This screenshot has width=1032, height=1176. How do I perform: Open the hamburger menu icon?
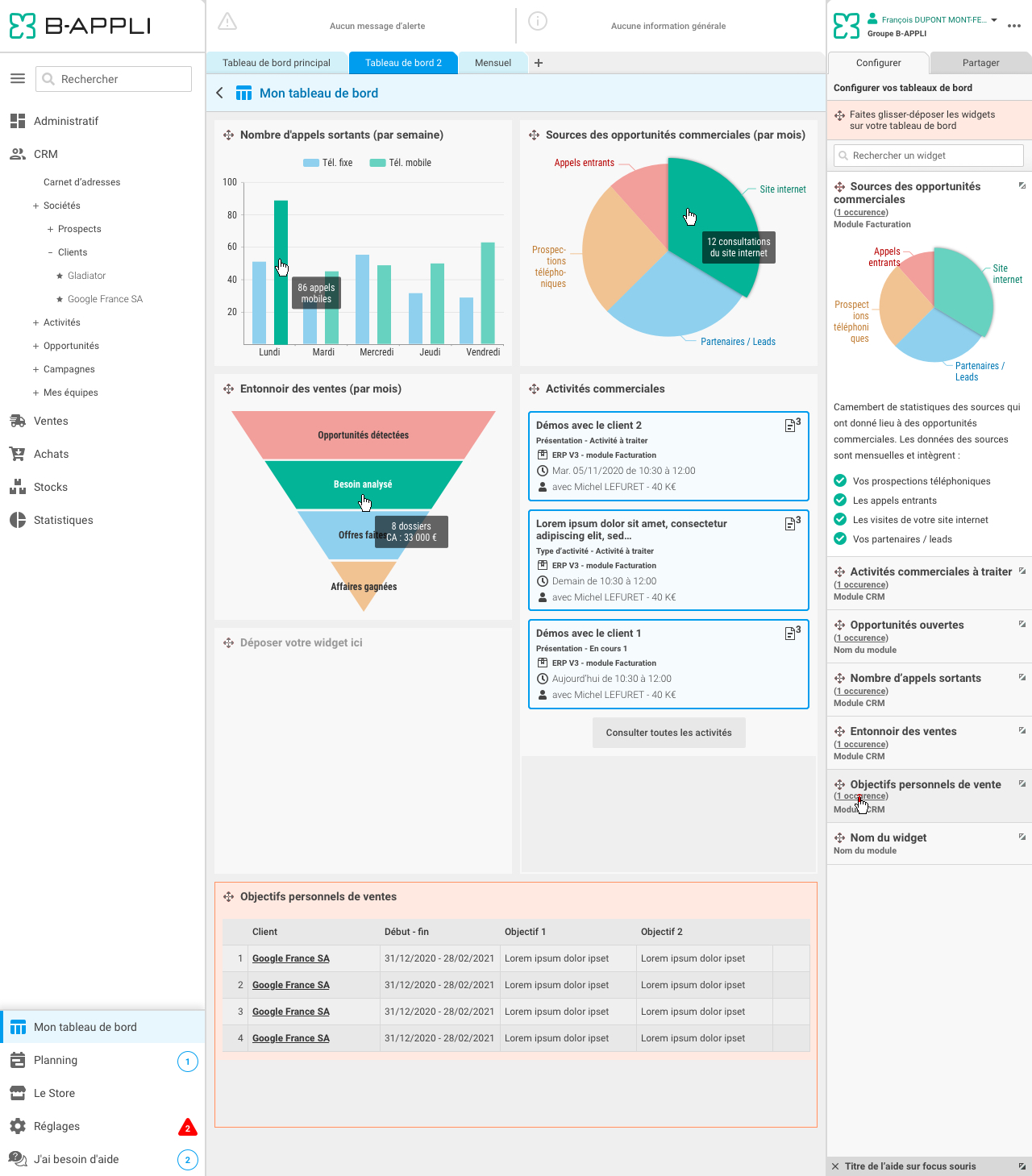click(18, 79)
